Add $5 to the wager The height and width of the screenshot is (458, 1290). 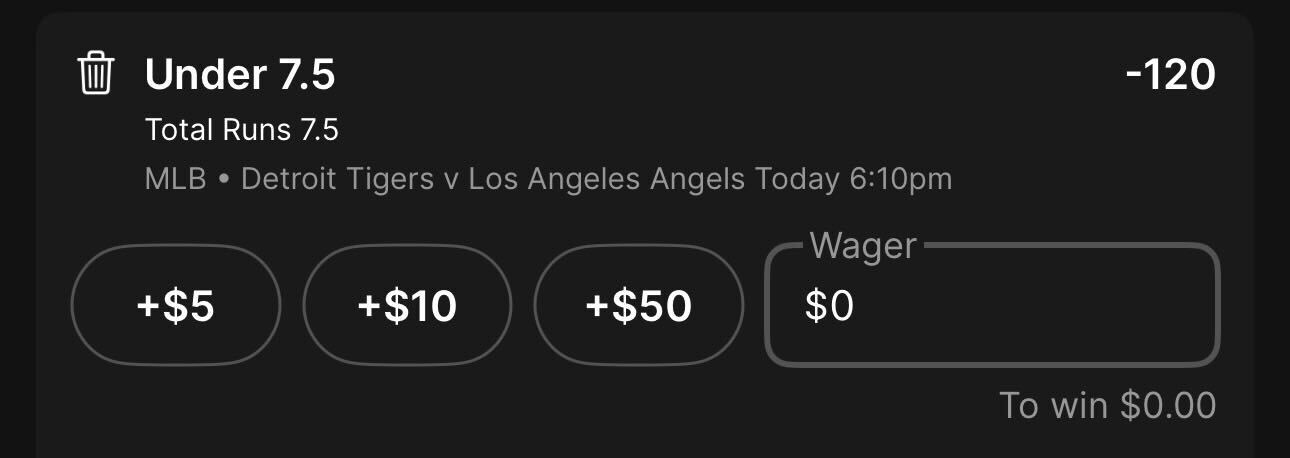pos(176,306)
